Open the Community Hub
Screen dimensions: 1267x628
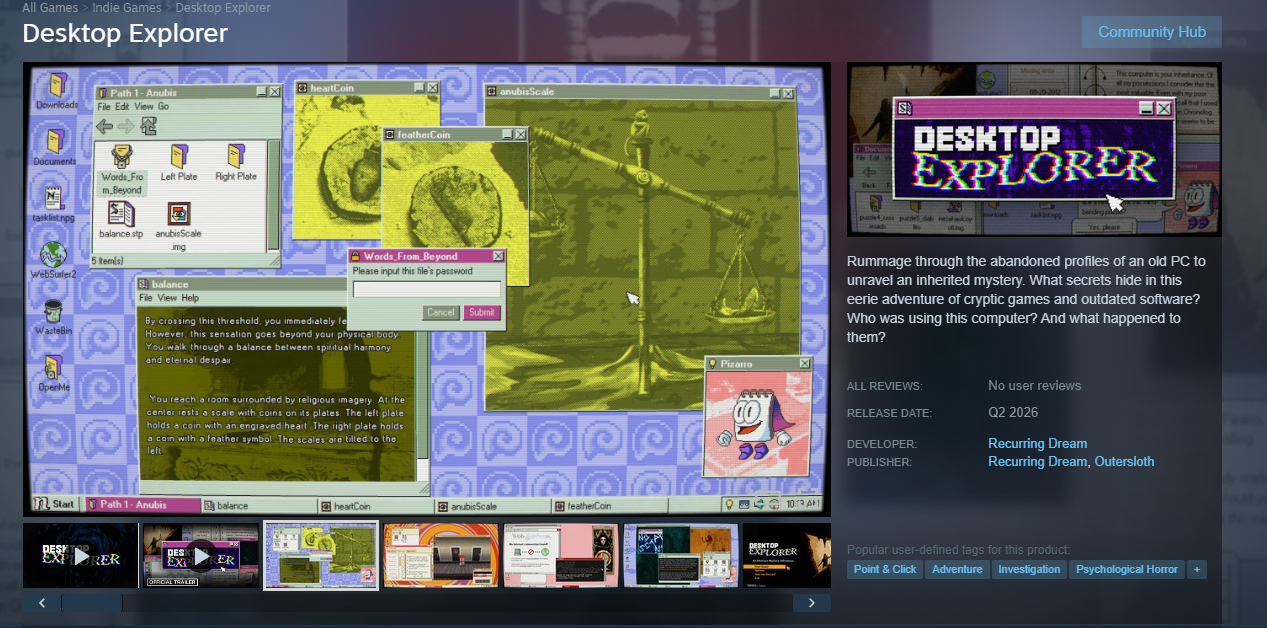pyautogui.click(x=1152, y=32)
